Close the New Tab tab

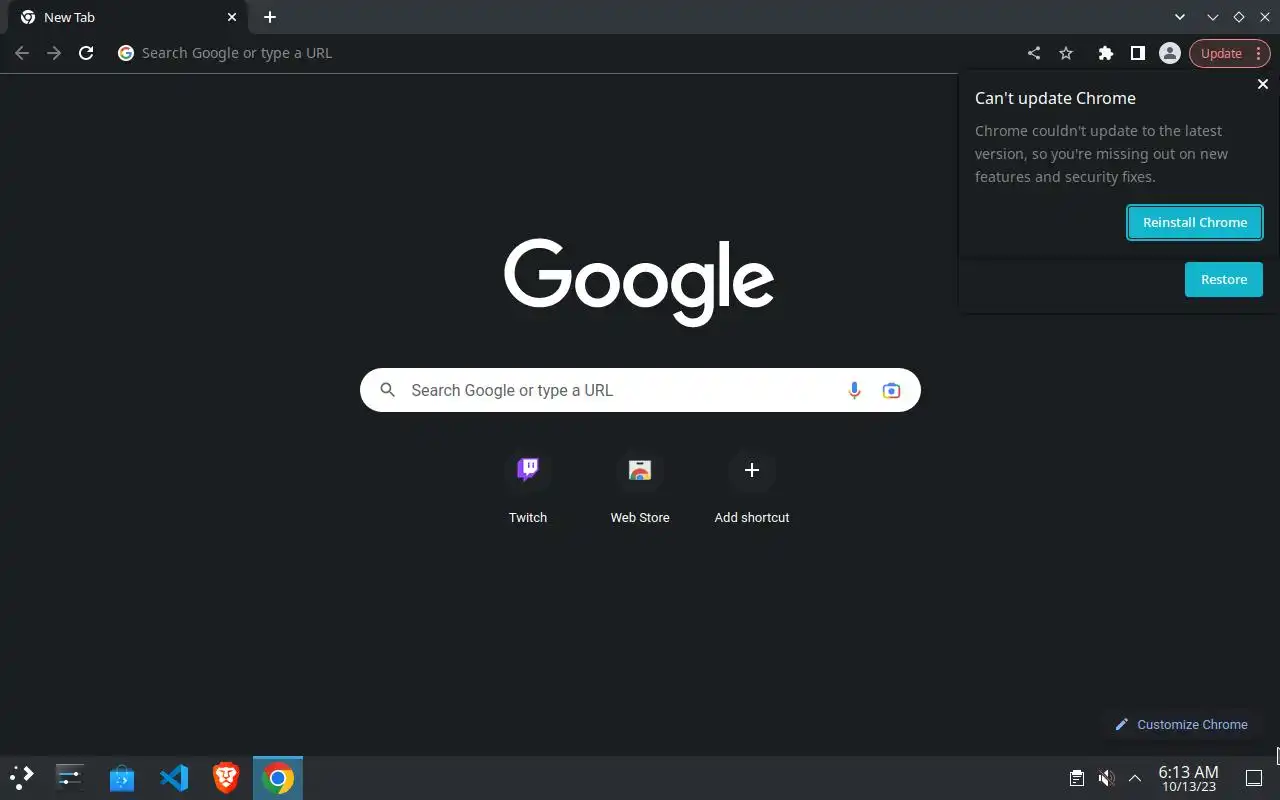pyautogui.click(x=232, y=17)
